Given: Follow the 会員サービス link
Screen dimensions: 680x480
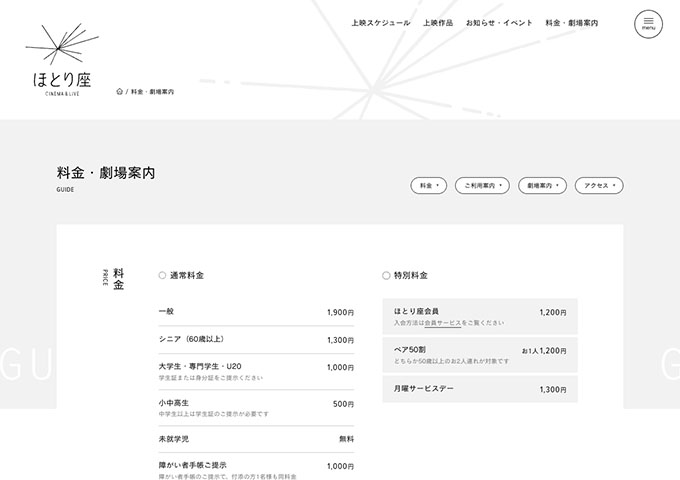Looking at the screenshot, I should click(442, 323).
